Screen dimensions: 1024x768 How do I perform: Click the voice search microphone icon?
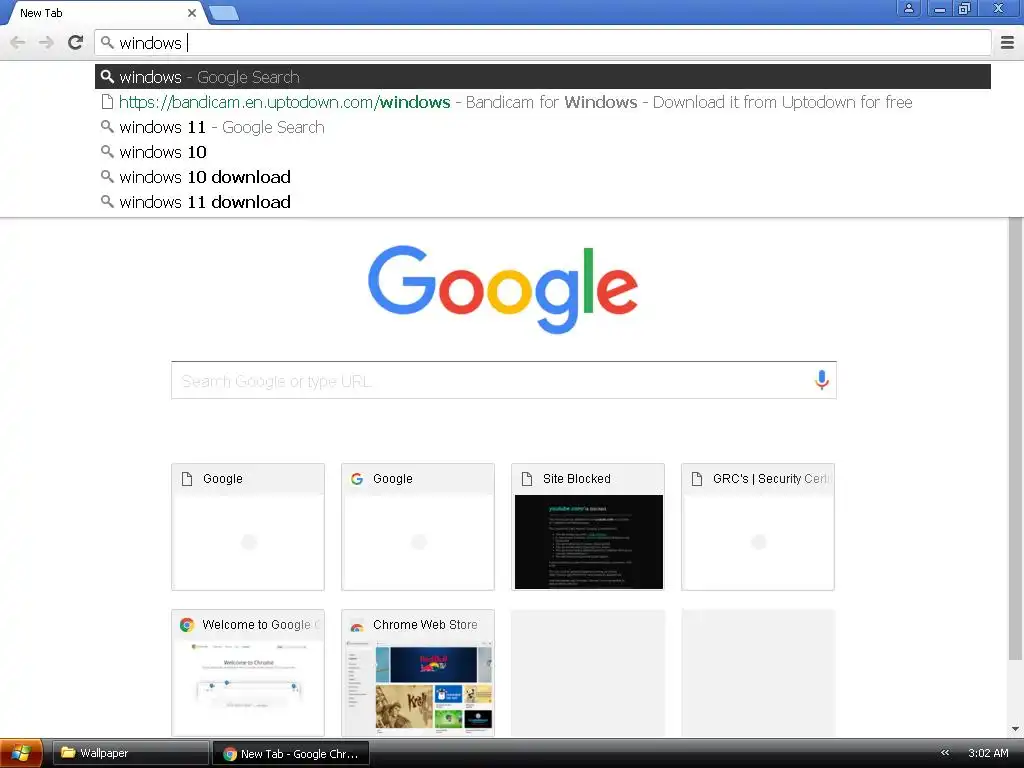pyautogui.click(x=822, y=380)
